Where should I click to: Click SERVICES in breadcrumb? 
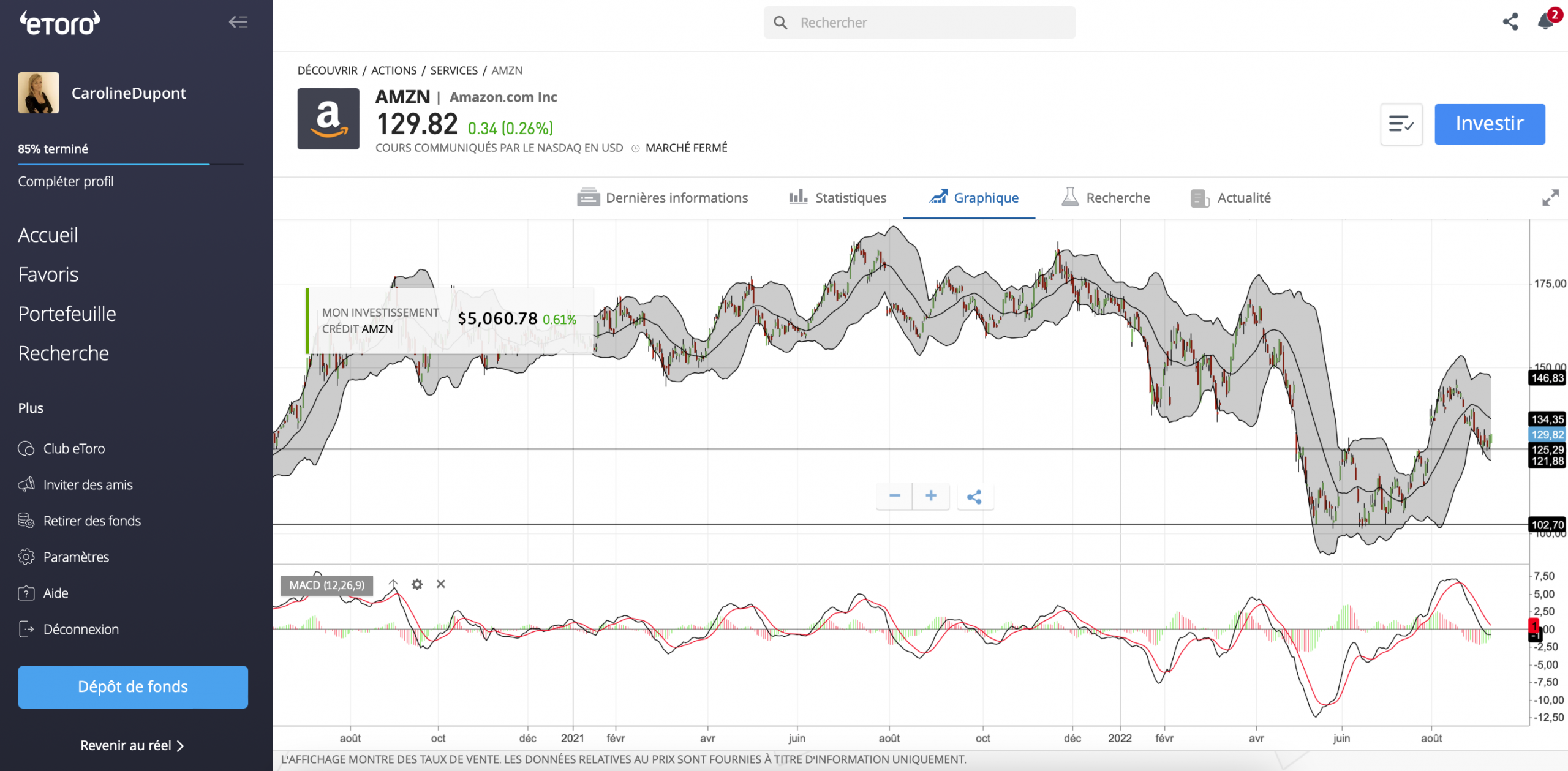point(454,70)
